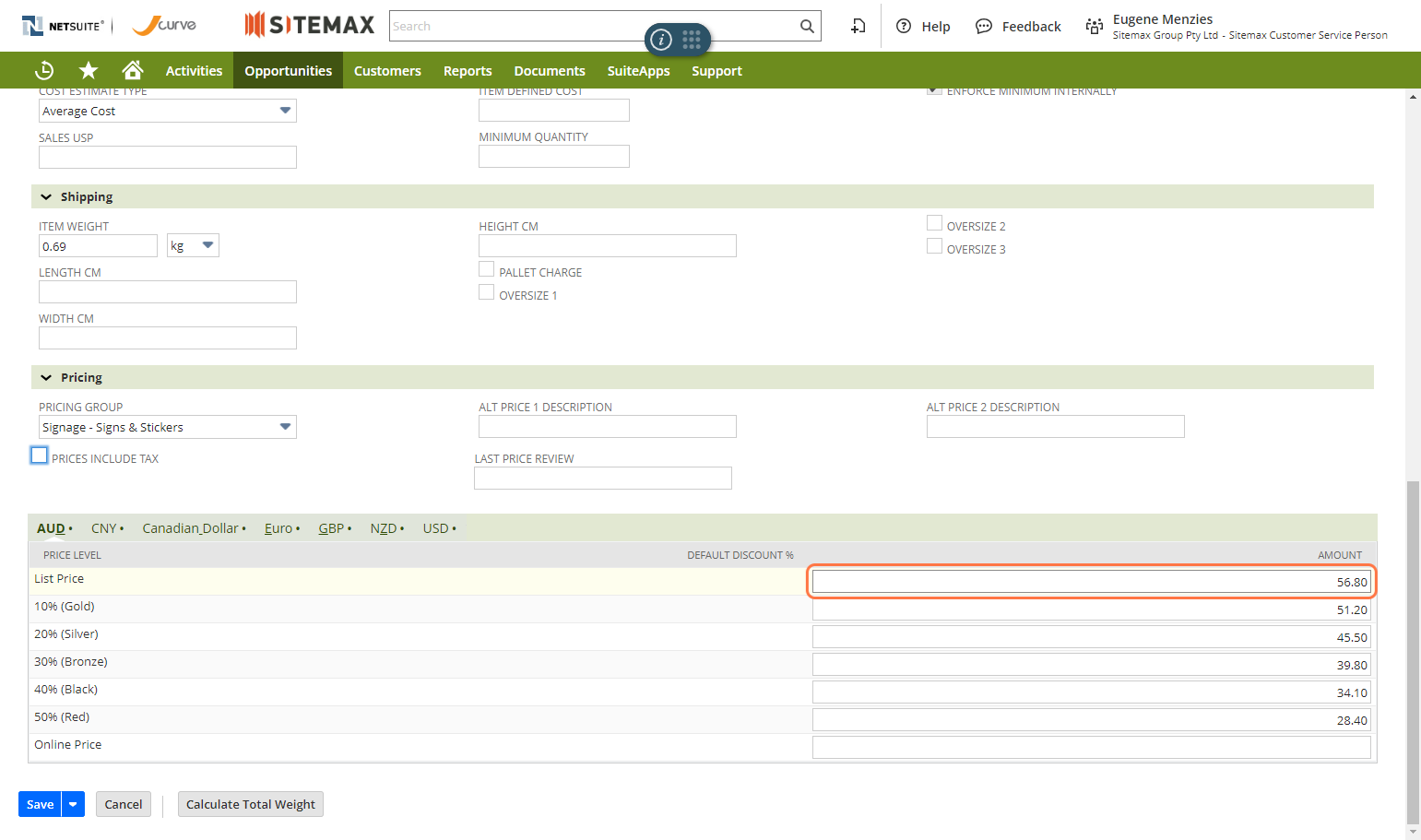This screenshot has width=1421, height=840.
Task: Click the Save button
Action: [x=40, y=804]
